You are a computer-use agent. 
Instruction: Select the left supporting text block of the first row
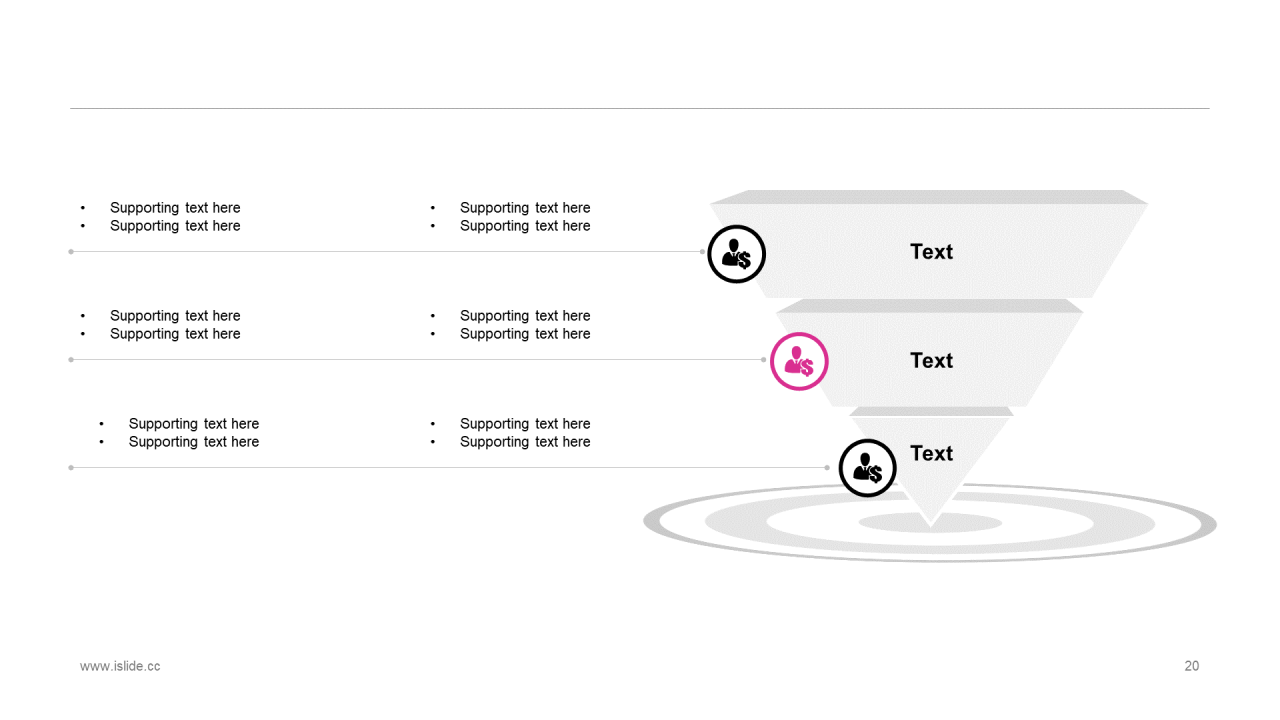click(175, 217)
